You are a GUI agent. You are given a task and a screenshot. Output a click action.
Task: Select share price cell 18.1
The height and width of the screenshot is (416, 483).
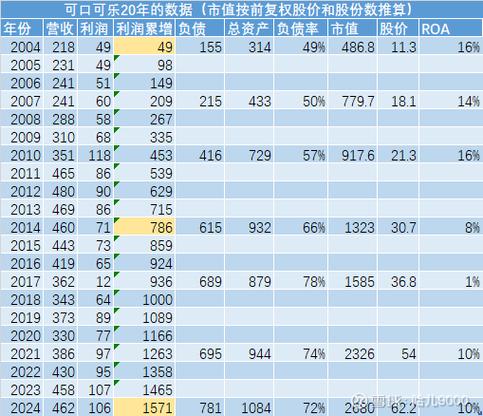(398, 100)
